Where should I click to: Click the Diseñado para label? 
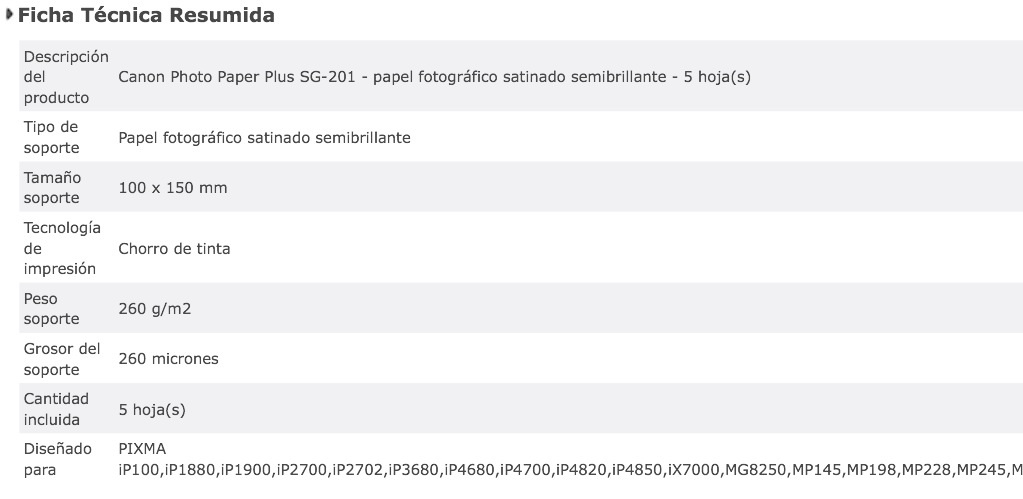click(58, 459)
